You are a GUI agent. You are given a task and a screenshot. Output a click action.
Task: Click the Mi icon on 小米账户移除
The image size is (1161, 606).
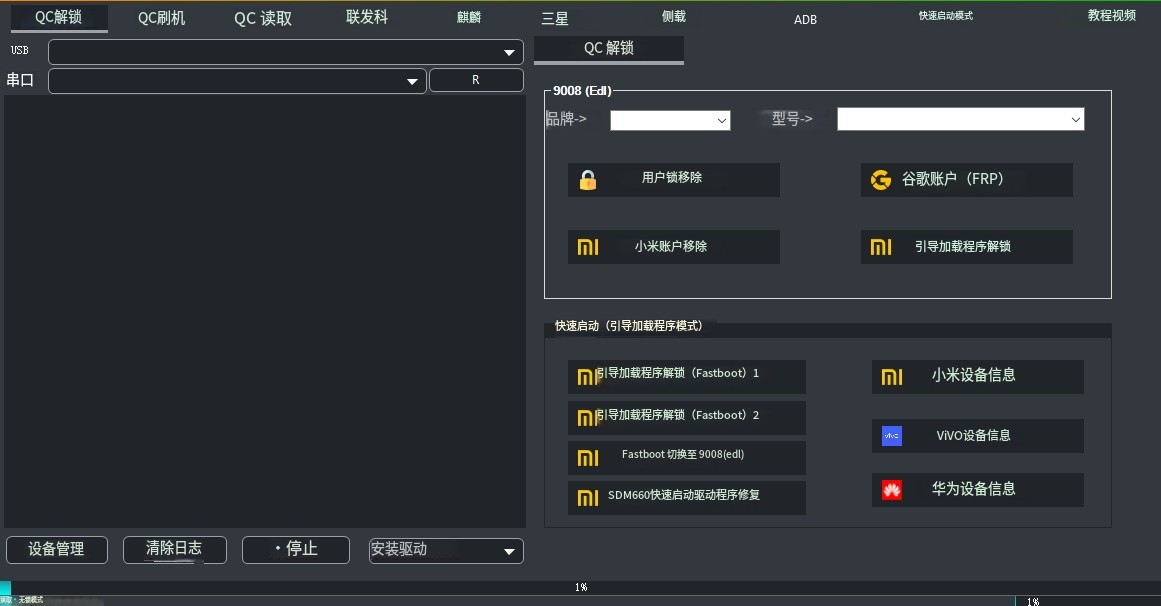coord(588,247)
